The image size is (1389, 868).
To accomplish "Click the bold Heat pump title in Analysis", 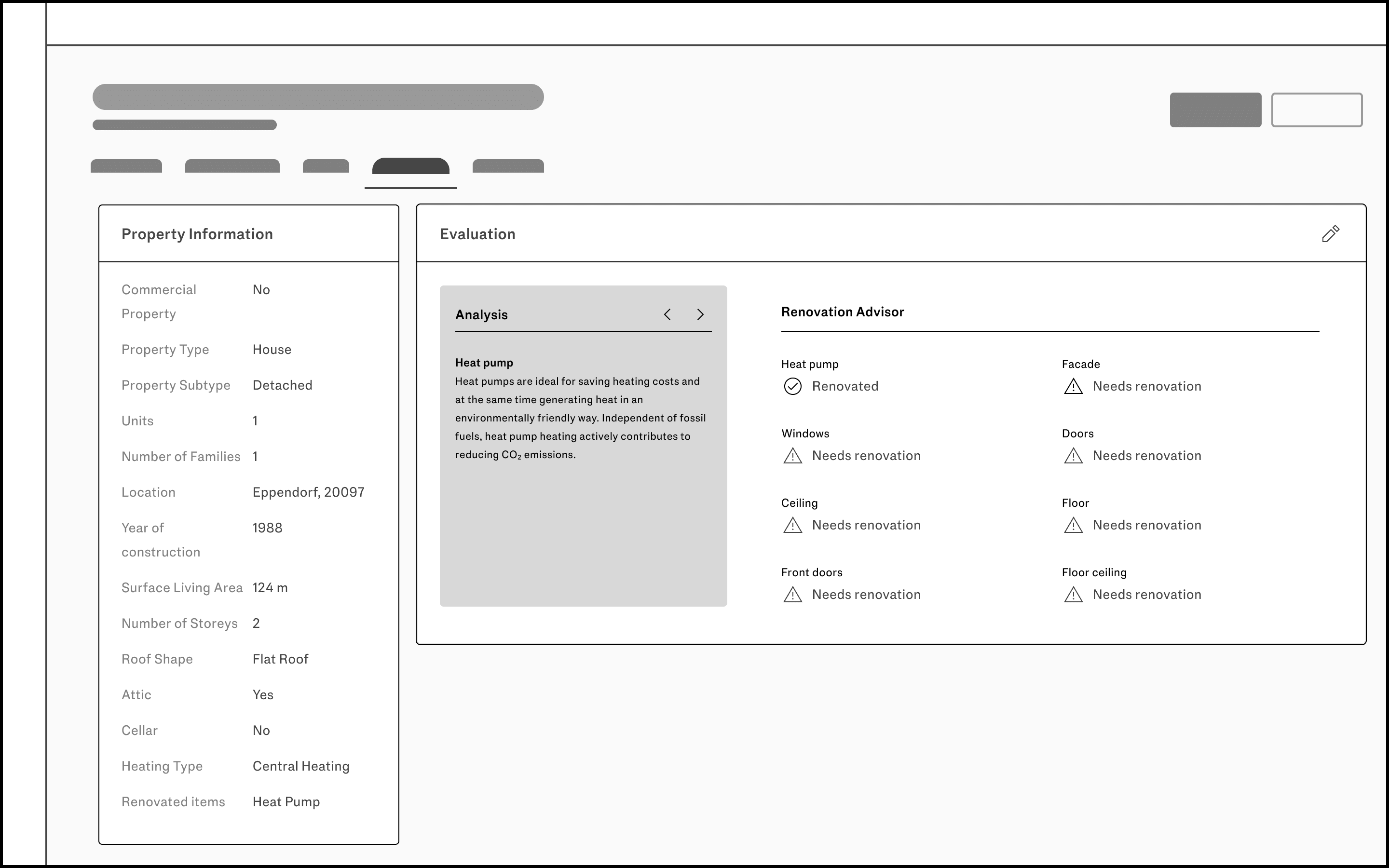I will click(x=484, y=363).
